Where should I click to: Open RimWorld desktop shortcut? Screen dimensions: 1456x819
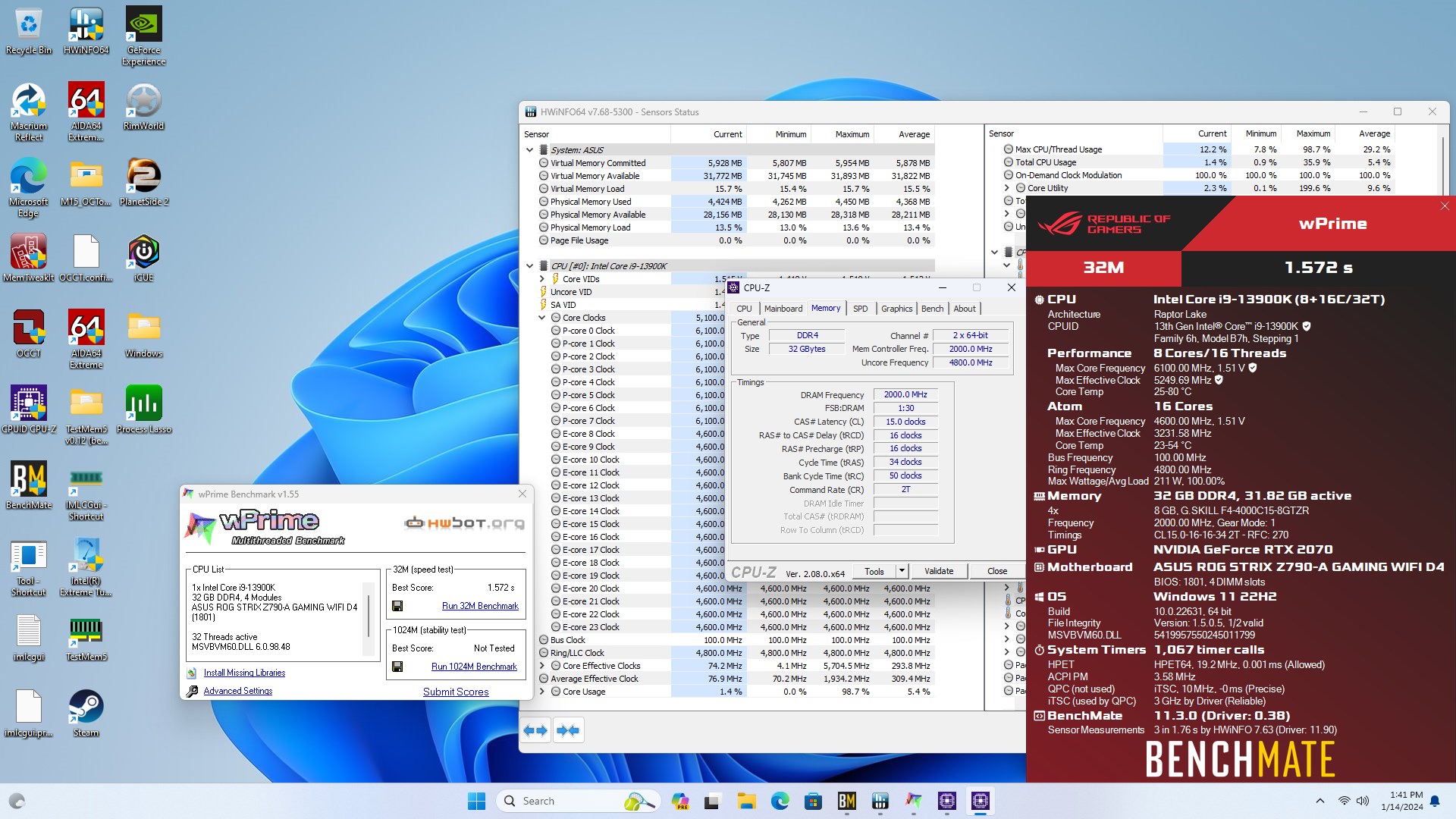143,106
